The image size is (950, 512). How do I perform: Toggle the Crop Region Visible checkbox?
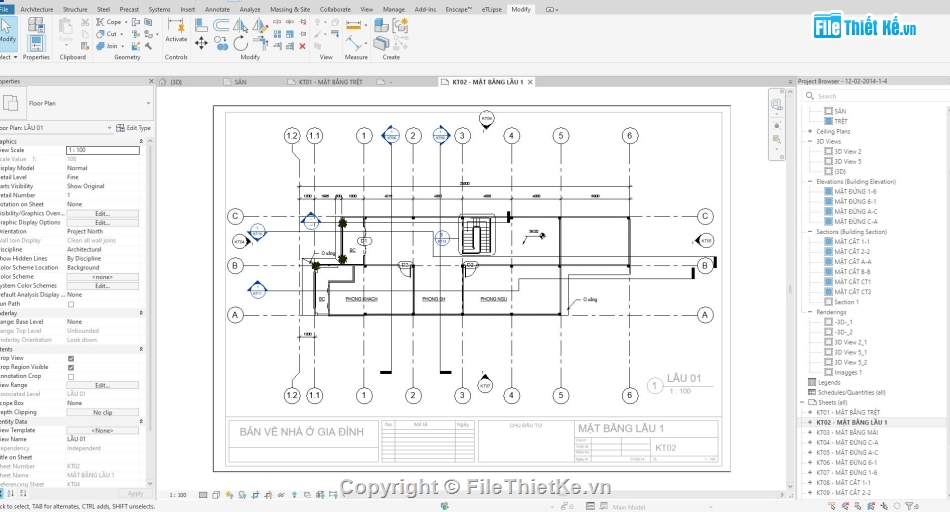tap(71, 367)
